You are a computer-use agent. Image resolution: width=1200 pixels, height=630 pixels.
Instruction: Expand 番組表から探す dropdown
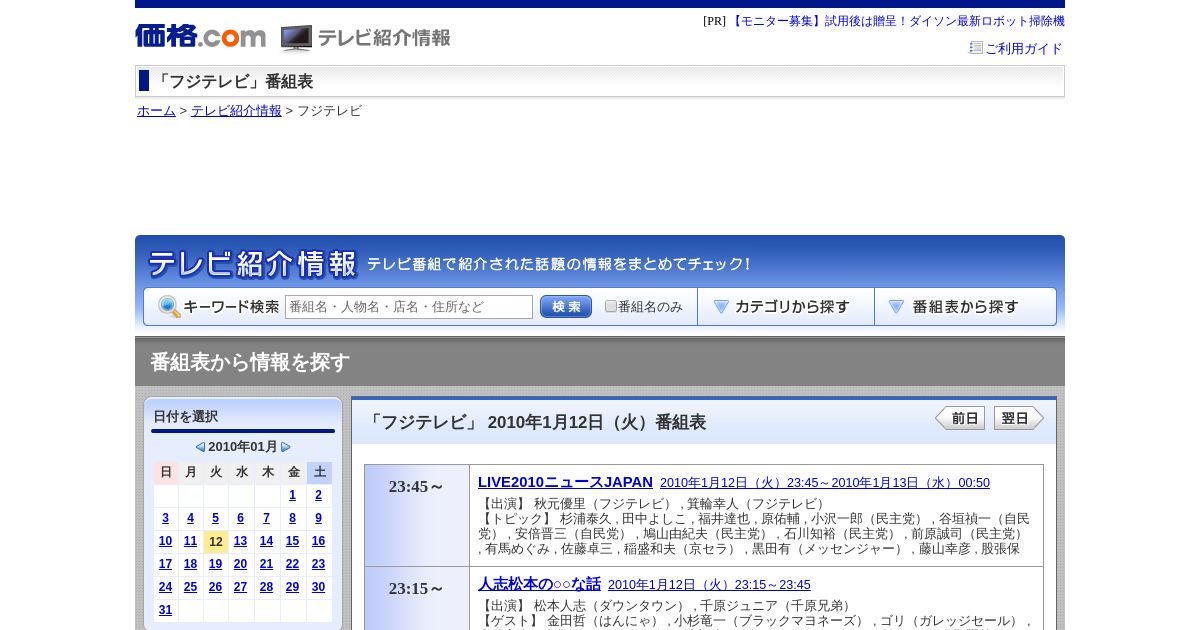click(966, 307)
